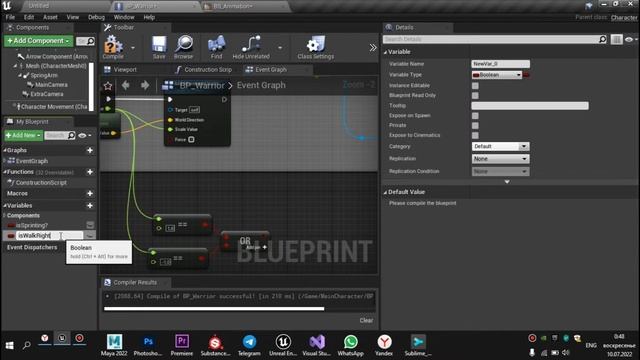Expand the toolbar overflow chevrons
The height and width of the screenshot is (360, 640).
(x=373, y=48)
